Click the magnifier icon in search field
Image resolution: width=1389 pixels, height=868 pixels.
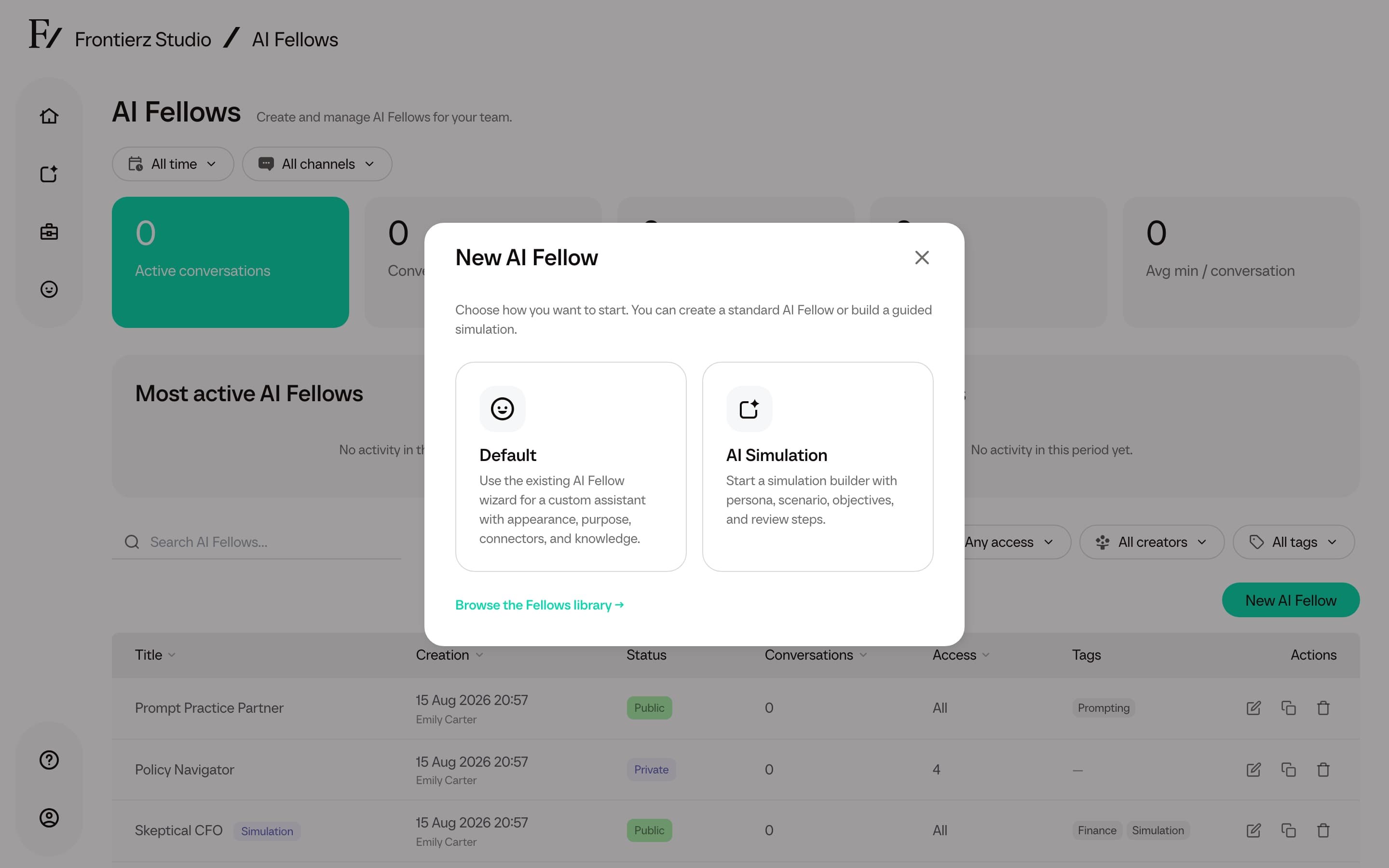(132, 542)
